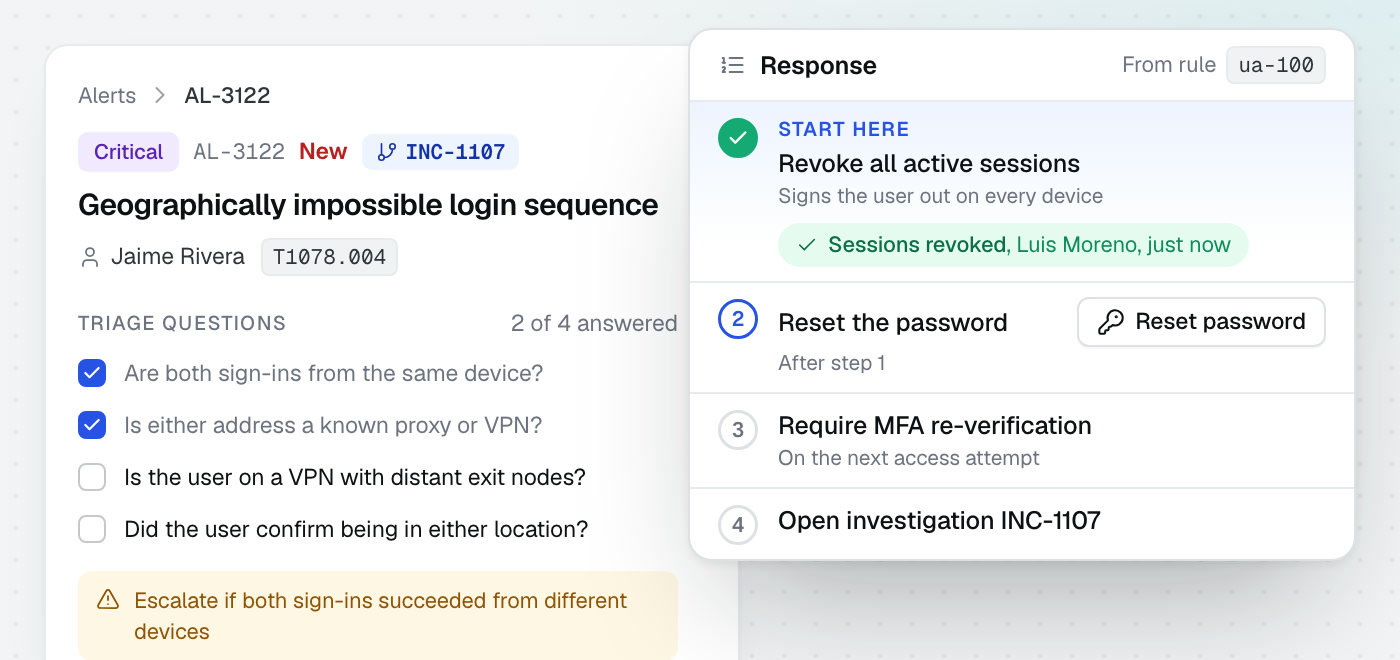The height and width of the screenshot is (660, 1400).
Task: Click the "Signs the user out on every device" text
Action: pyautogui.click(x=940, y=196)
